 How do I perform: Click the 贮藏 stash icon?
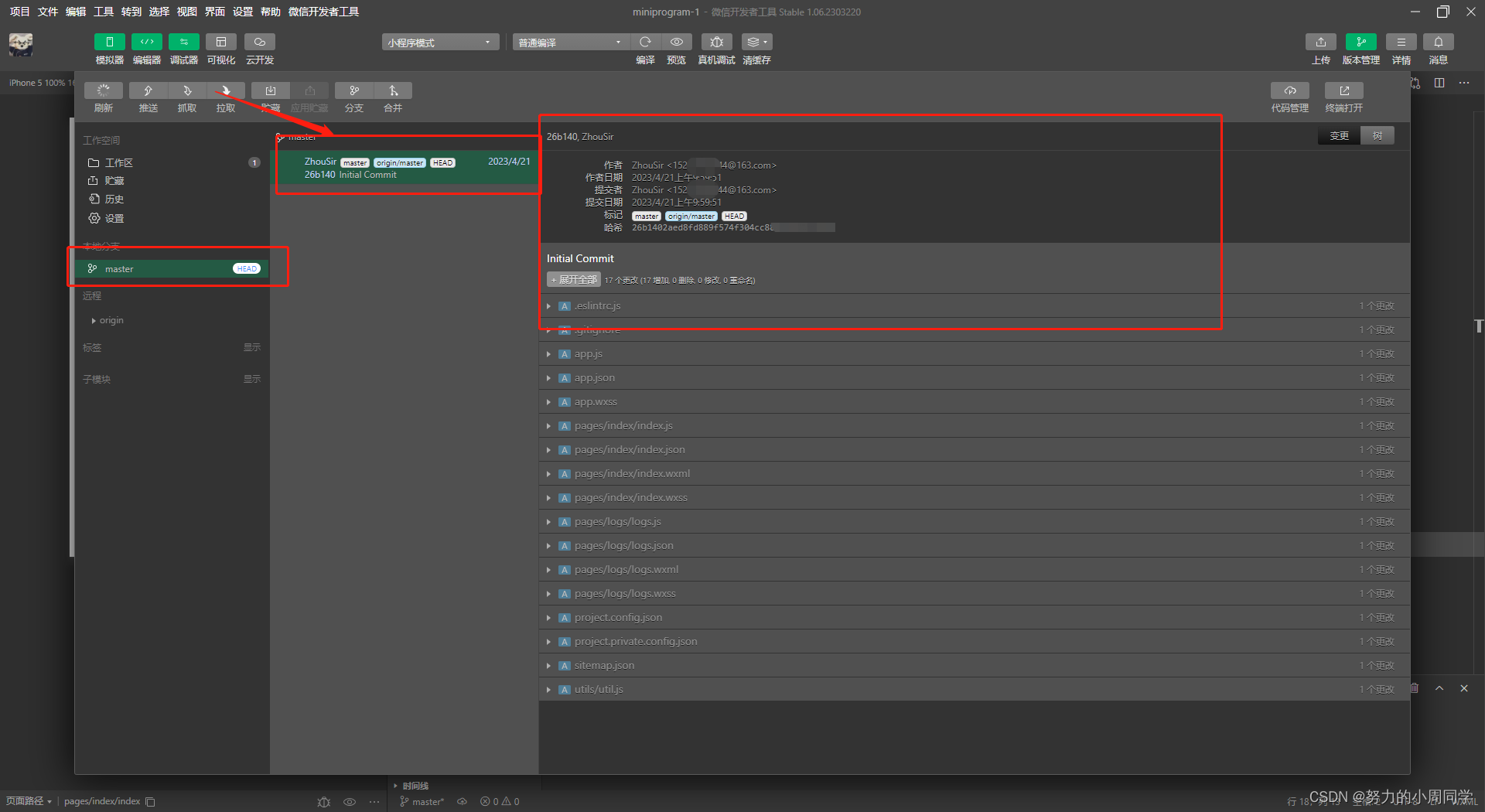click(x=271, y=90)
